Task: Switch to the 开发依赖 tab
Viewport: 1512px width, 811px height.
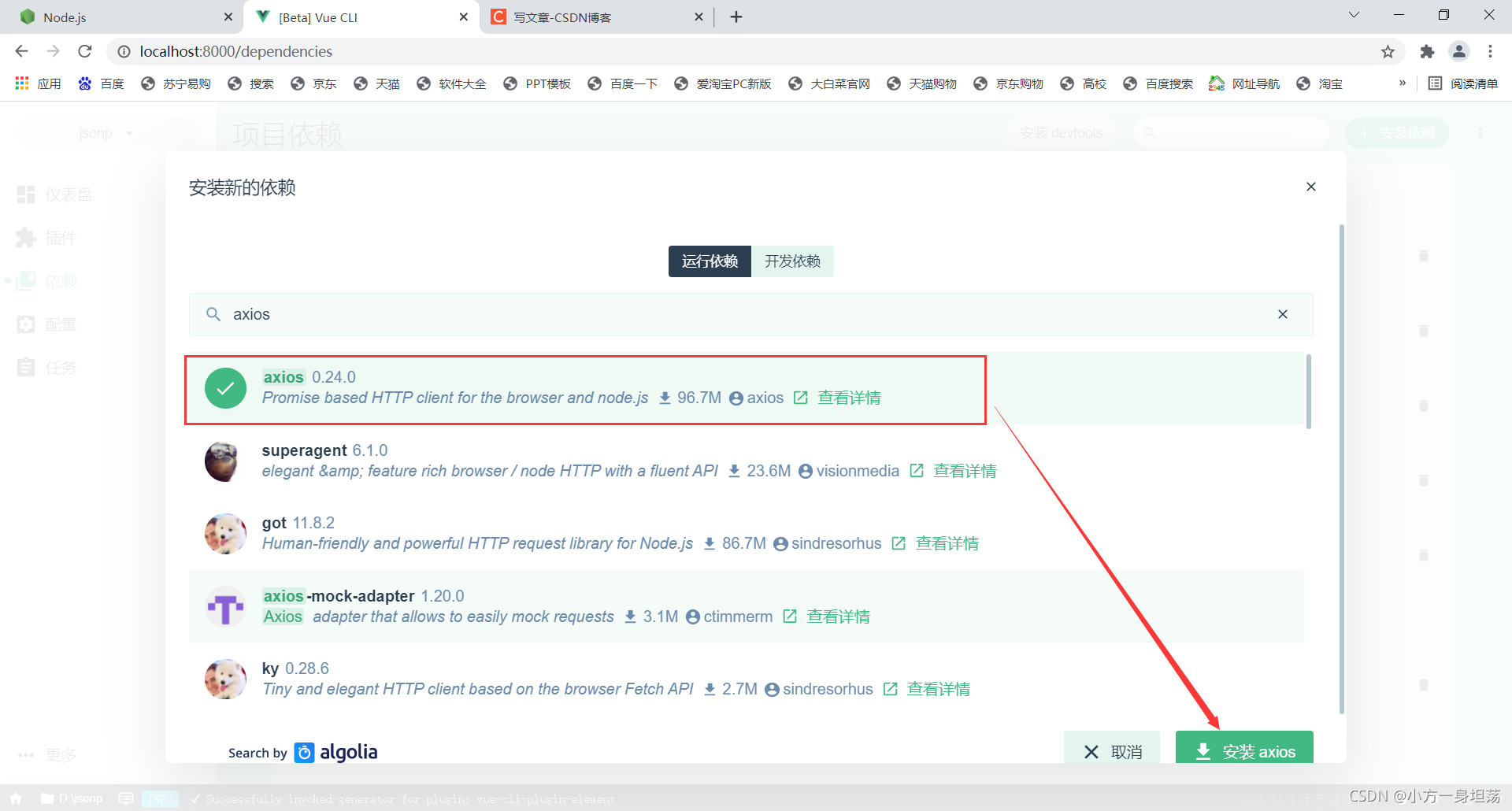Action: 792,261
